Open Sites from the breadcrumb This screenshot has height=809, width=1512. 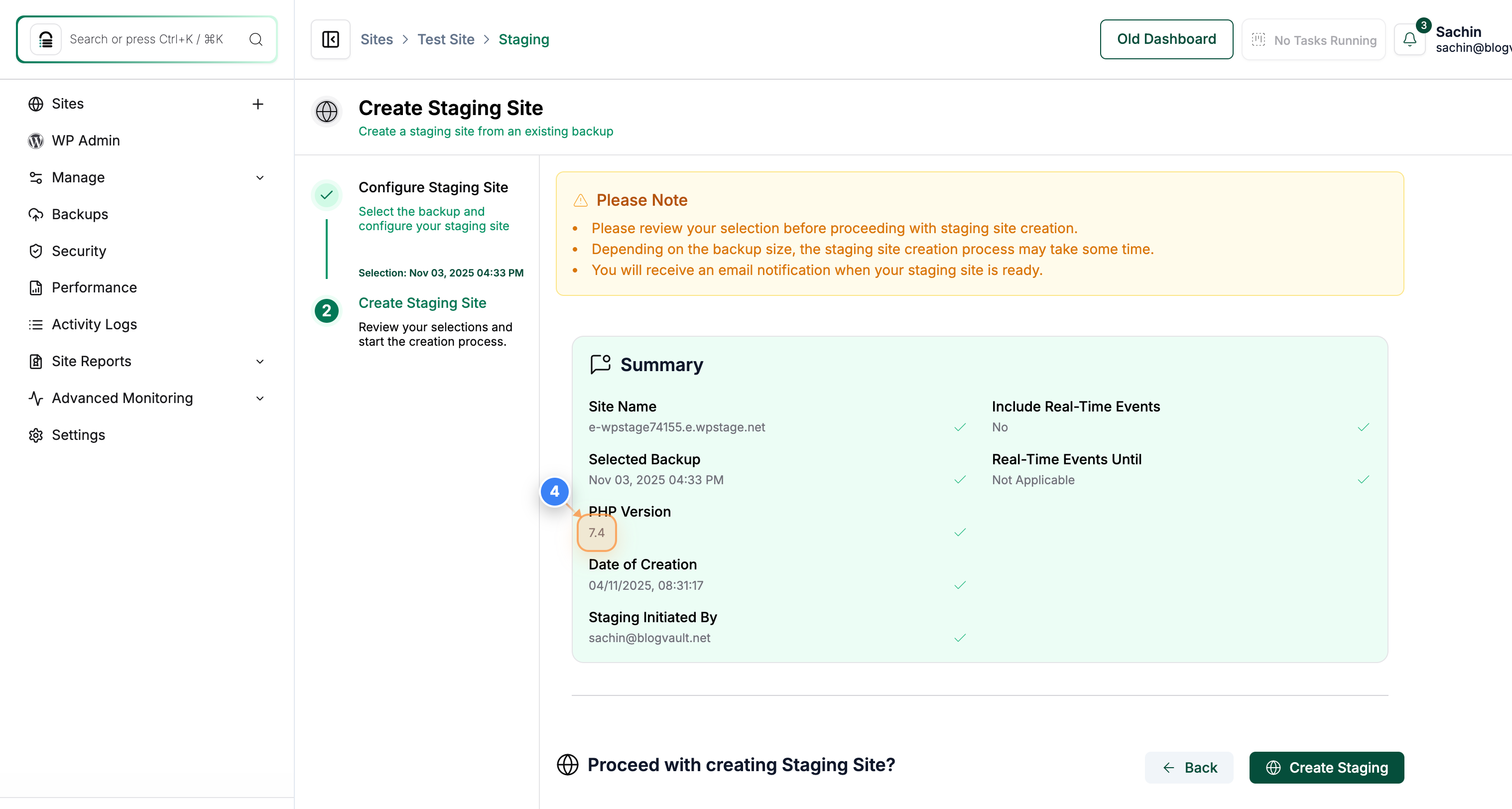(x=377, y=39)
